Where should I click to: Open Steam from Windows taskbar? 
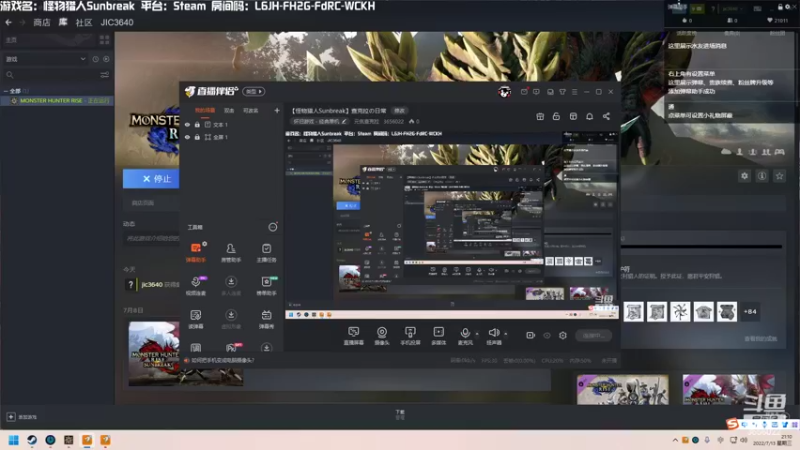[x=32, y=440]
